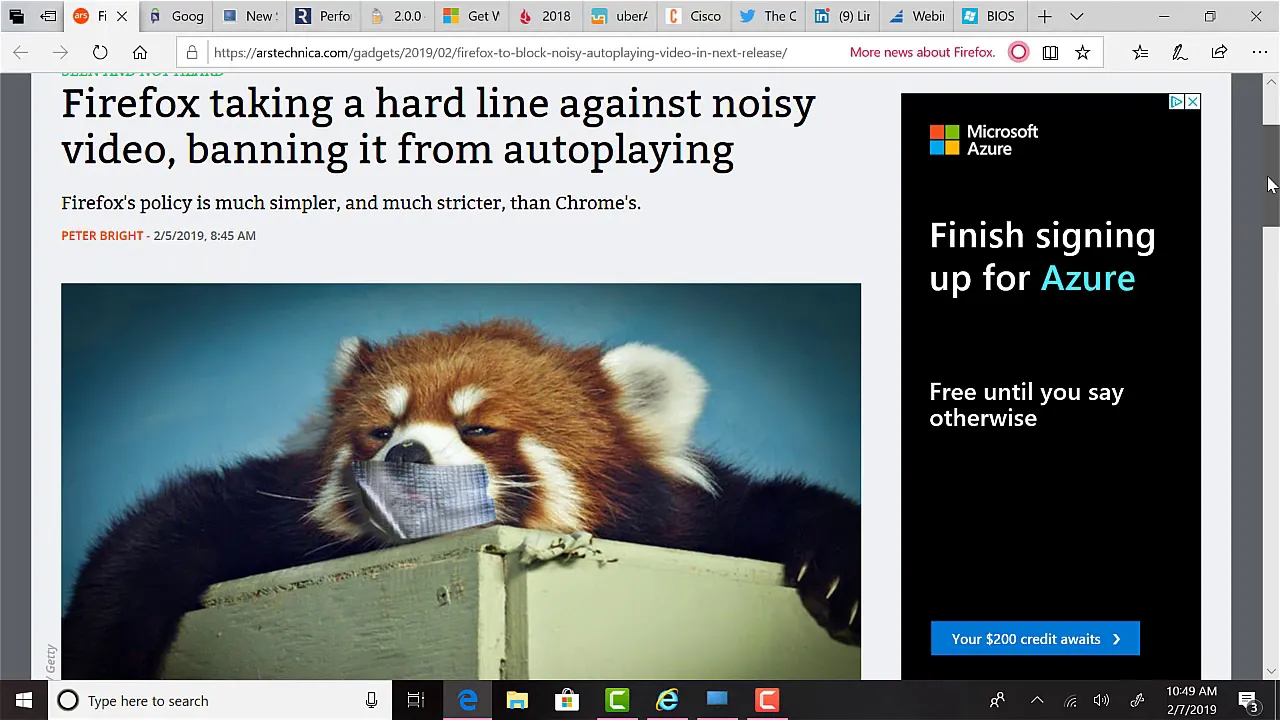Click the AdChoices icon on the ad
This screenshot has width=1280, height=720.
1176,102
